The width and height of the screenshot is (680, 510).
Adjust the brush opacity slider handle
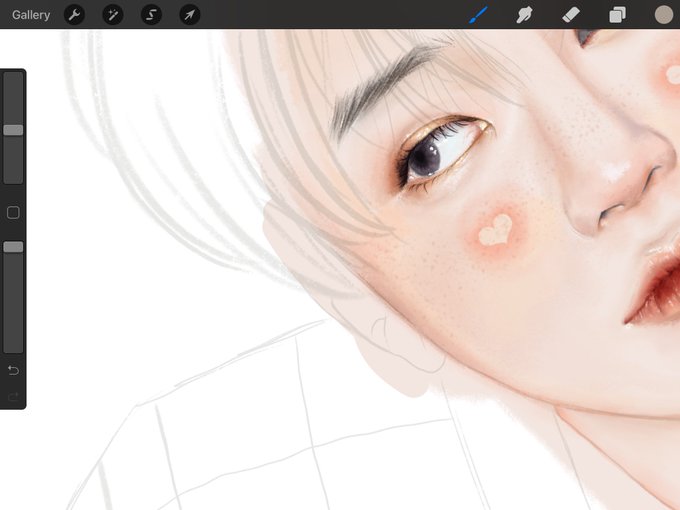(13, 247)
